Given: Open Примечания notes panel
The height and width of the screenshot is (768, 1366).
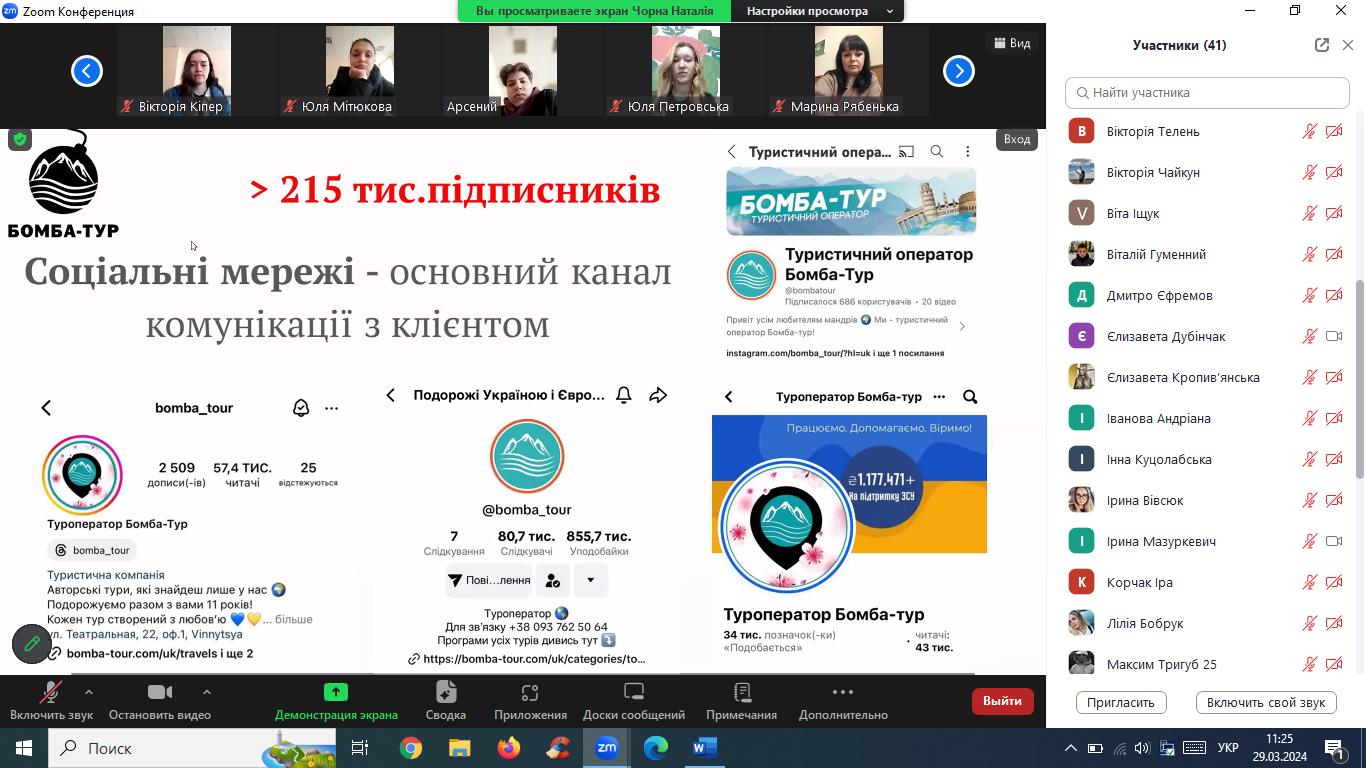Looking at the screenshot, I should coord(741,700).
